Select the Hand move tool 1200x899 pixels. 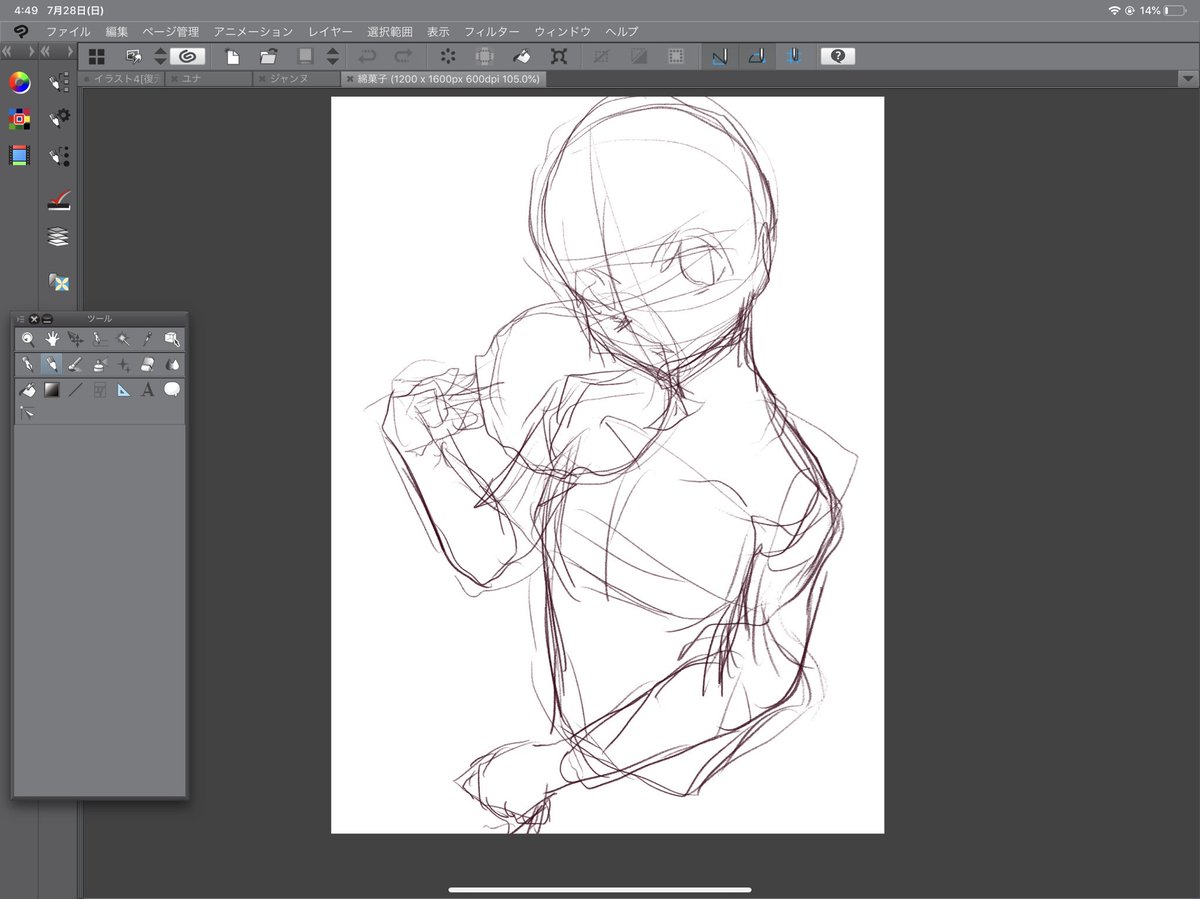tap(51, 340)
